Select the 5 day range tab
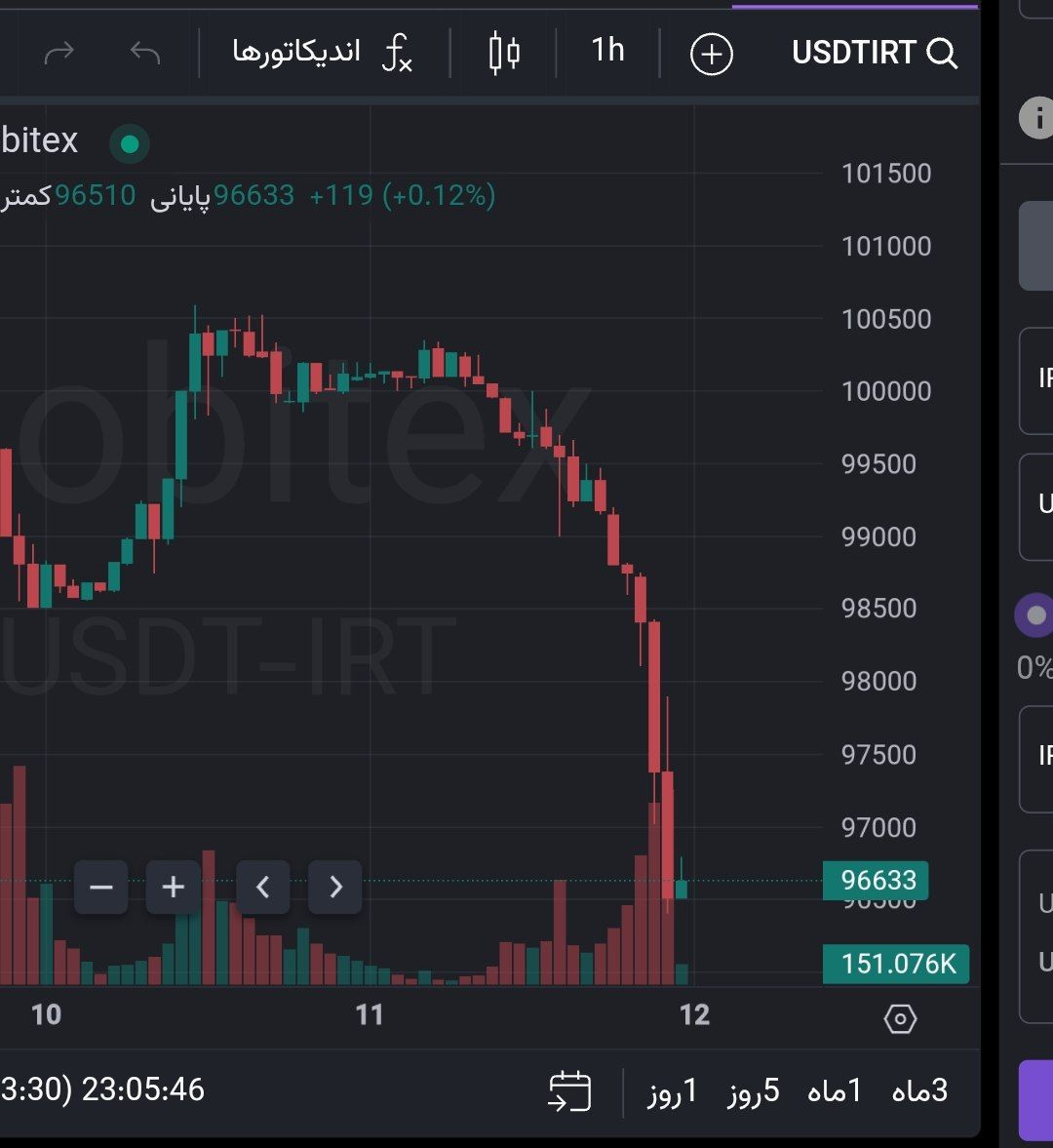1053x1148 pixels. click(753, 1090)
